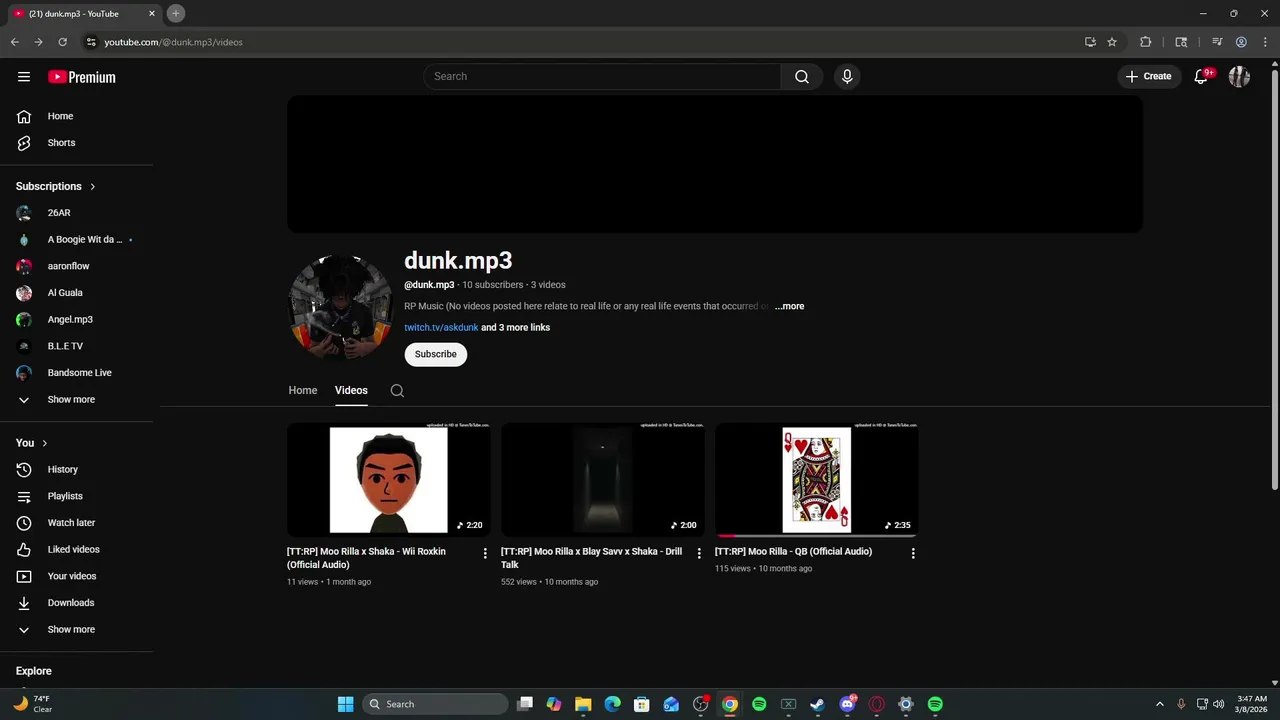Click the dunk.mp3 channel profile picture
The height and width of the screenshot is (720, 1280).
tap(340, 306)
